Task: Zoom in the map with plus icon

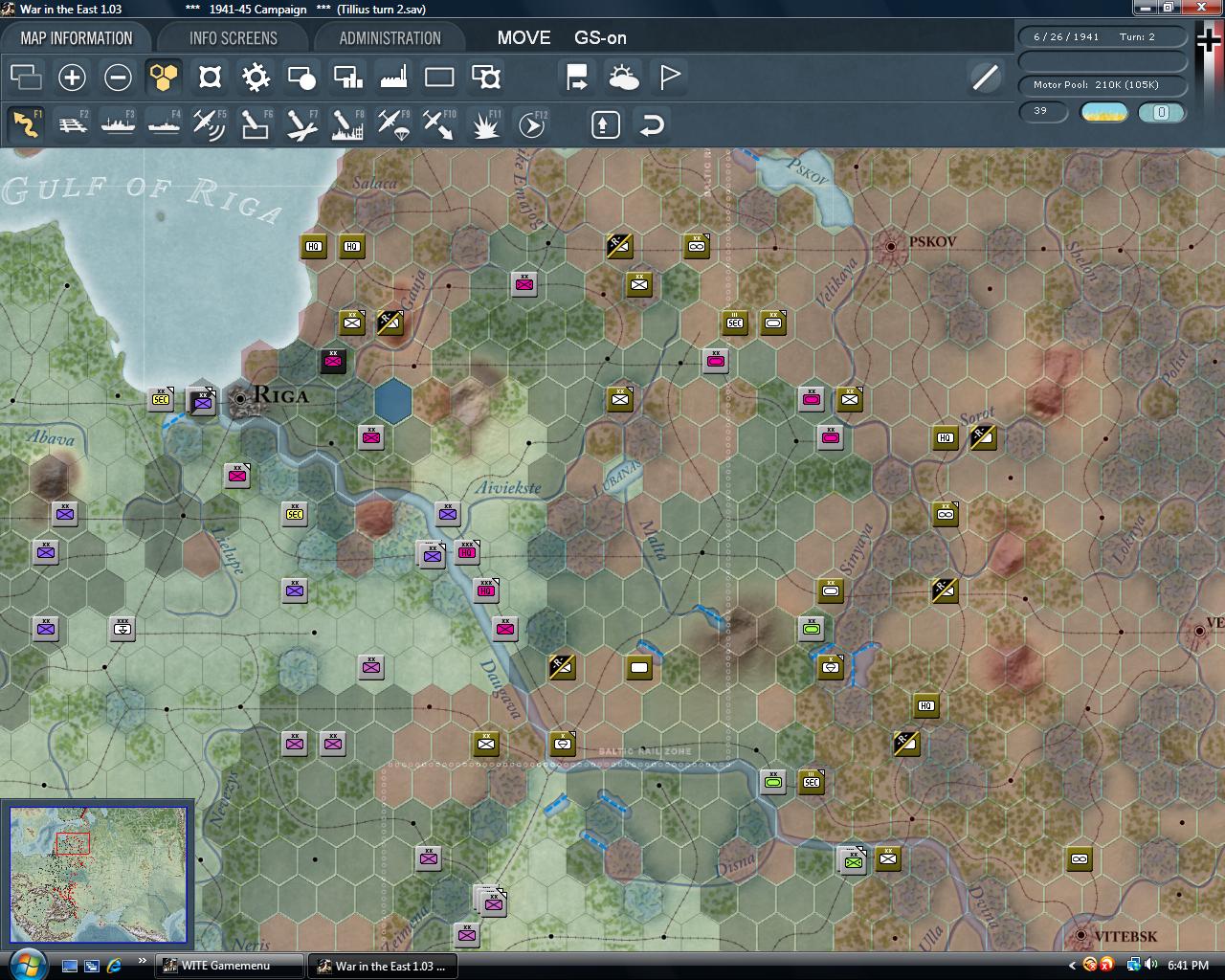Action: [x=72, y=78]
